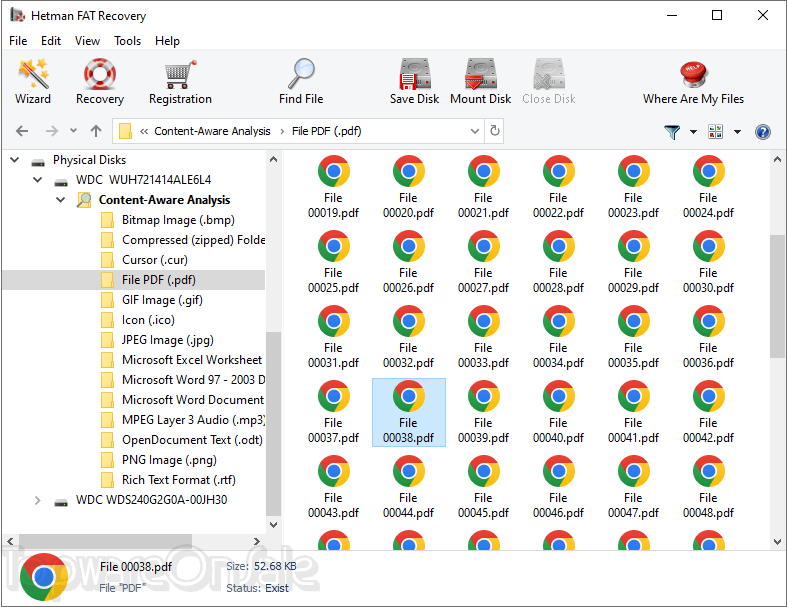The image size is (787, 607).
Task: Click file list scroll down arrow
Action: [777, 541]
